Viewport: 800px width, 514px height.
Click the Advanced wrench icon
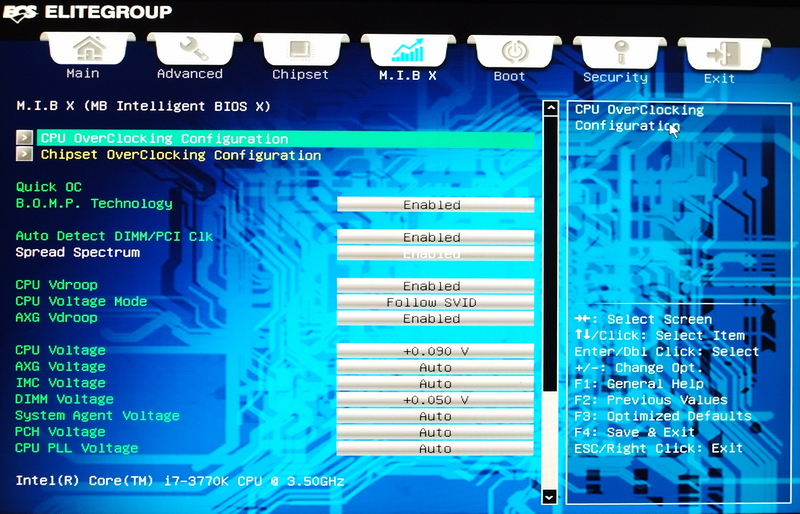pyautogui.click(x=194, y=49)
